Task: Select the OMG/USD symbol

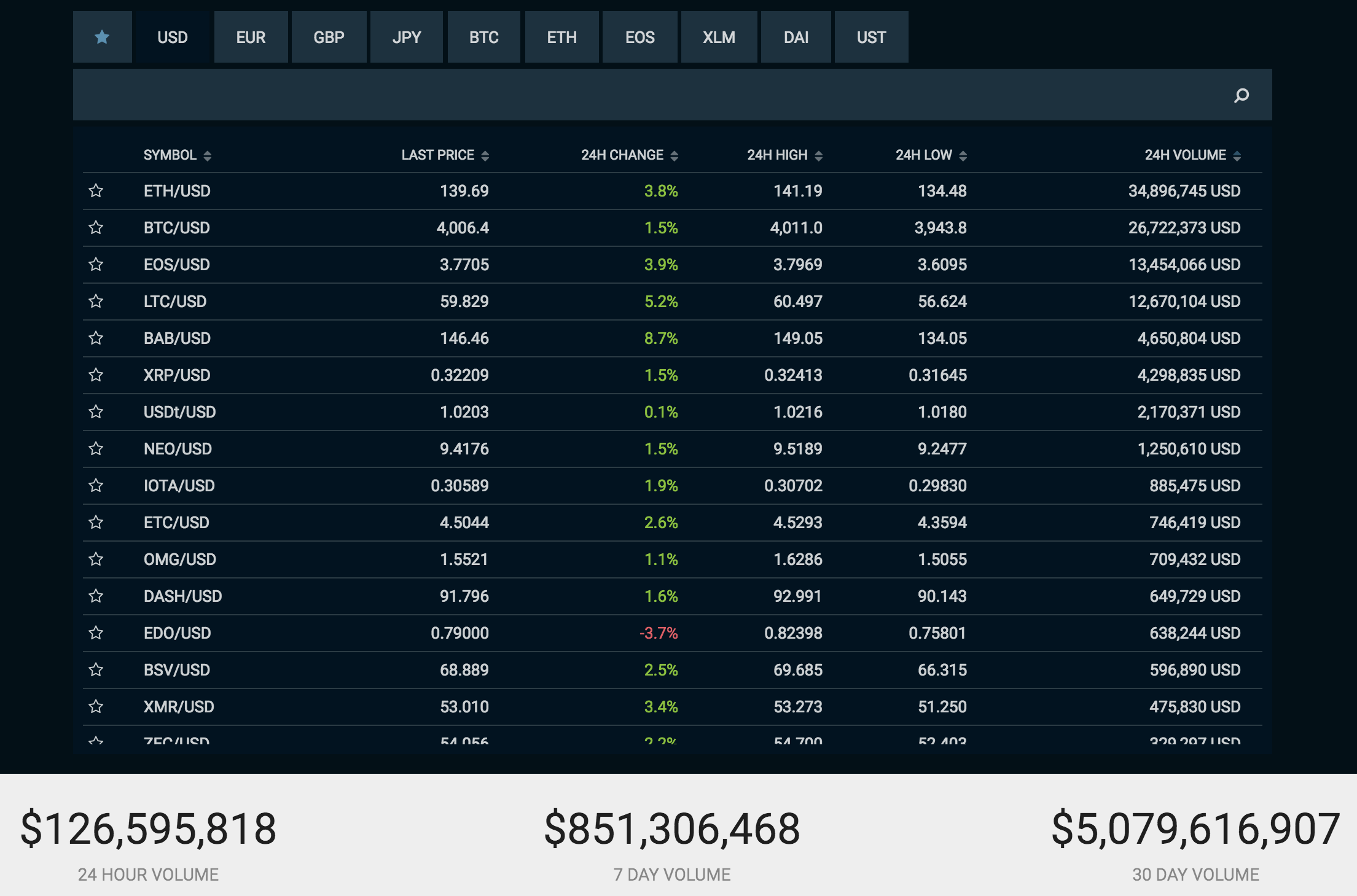Action: tap(180, 559)
